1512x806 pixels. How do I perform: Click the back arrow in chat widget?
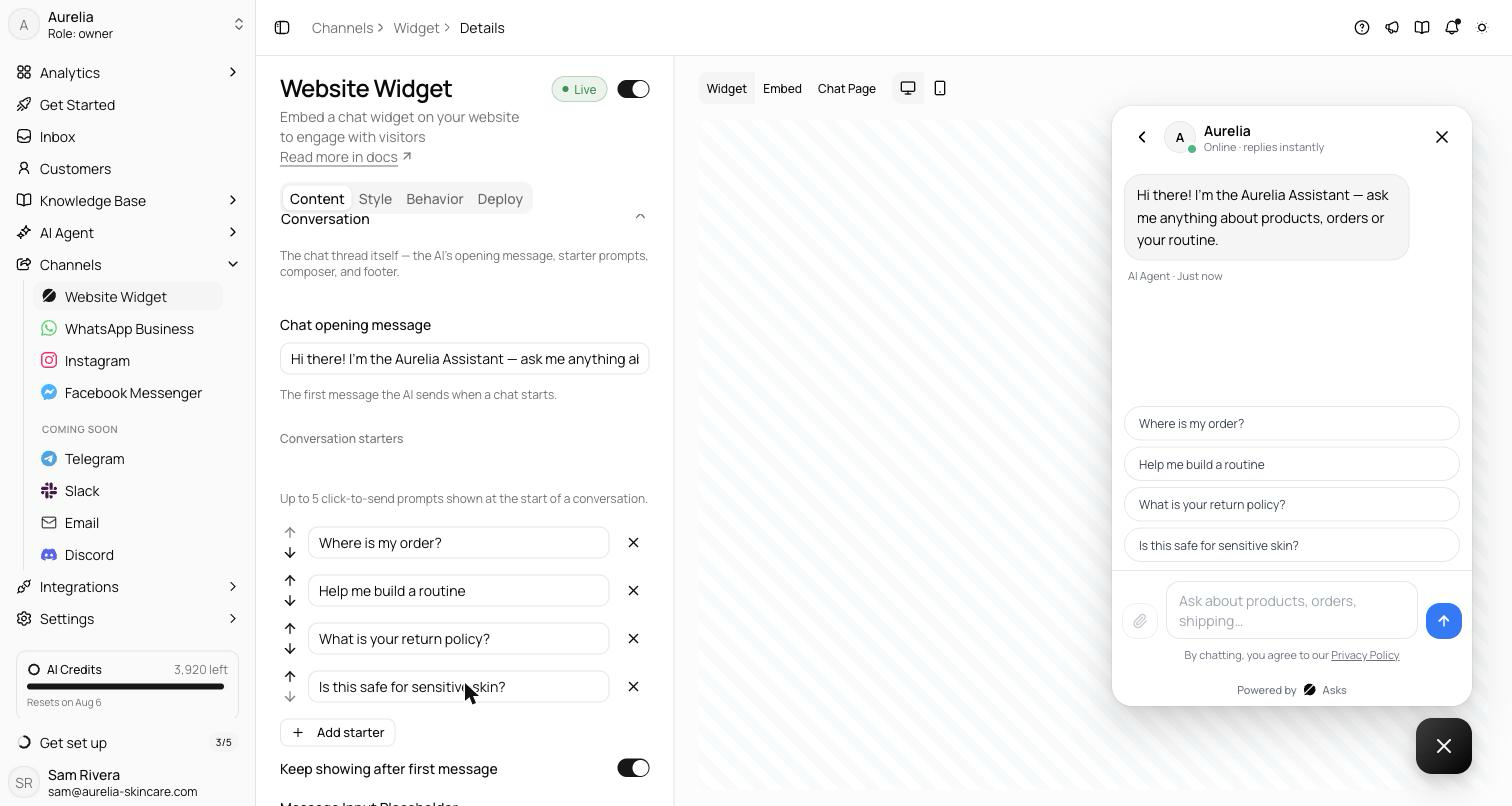pyautogui.click(x=1142, y=137)
